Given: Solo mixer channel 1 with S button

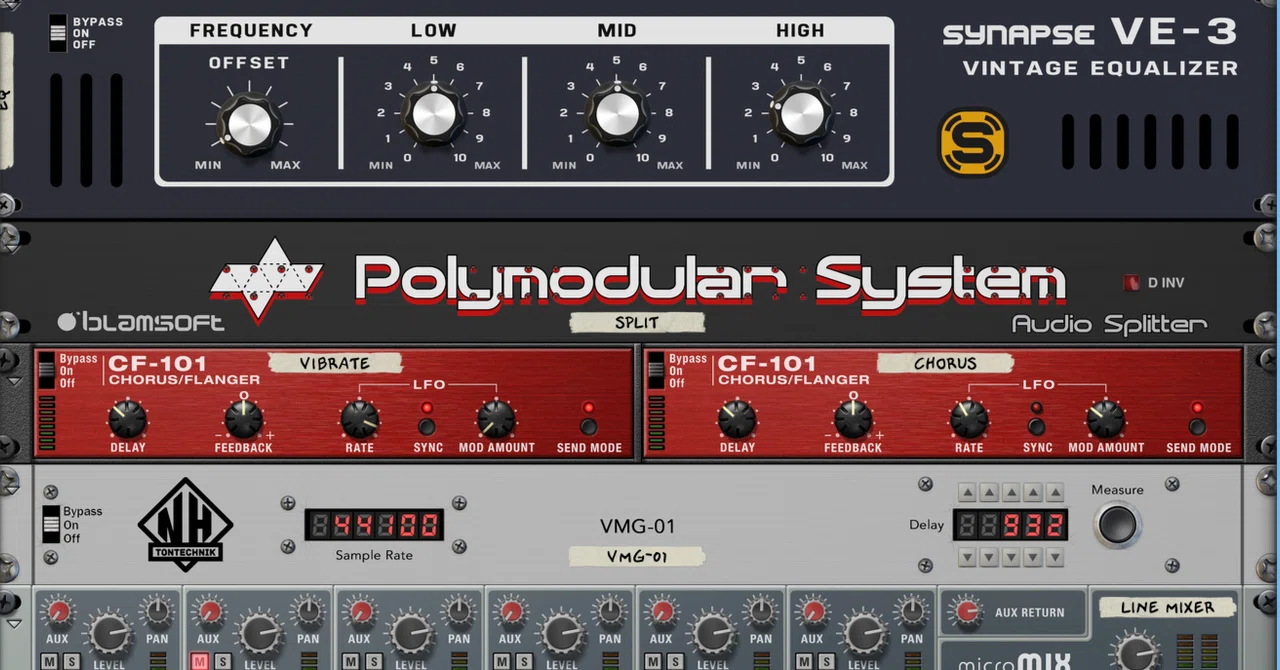Looking at the screenshot, I should tap(72, 661).
